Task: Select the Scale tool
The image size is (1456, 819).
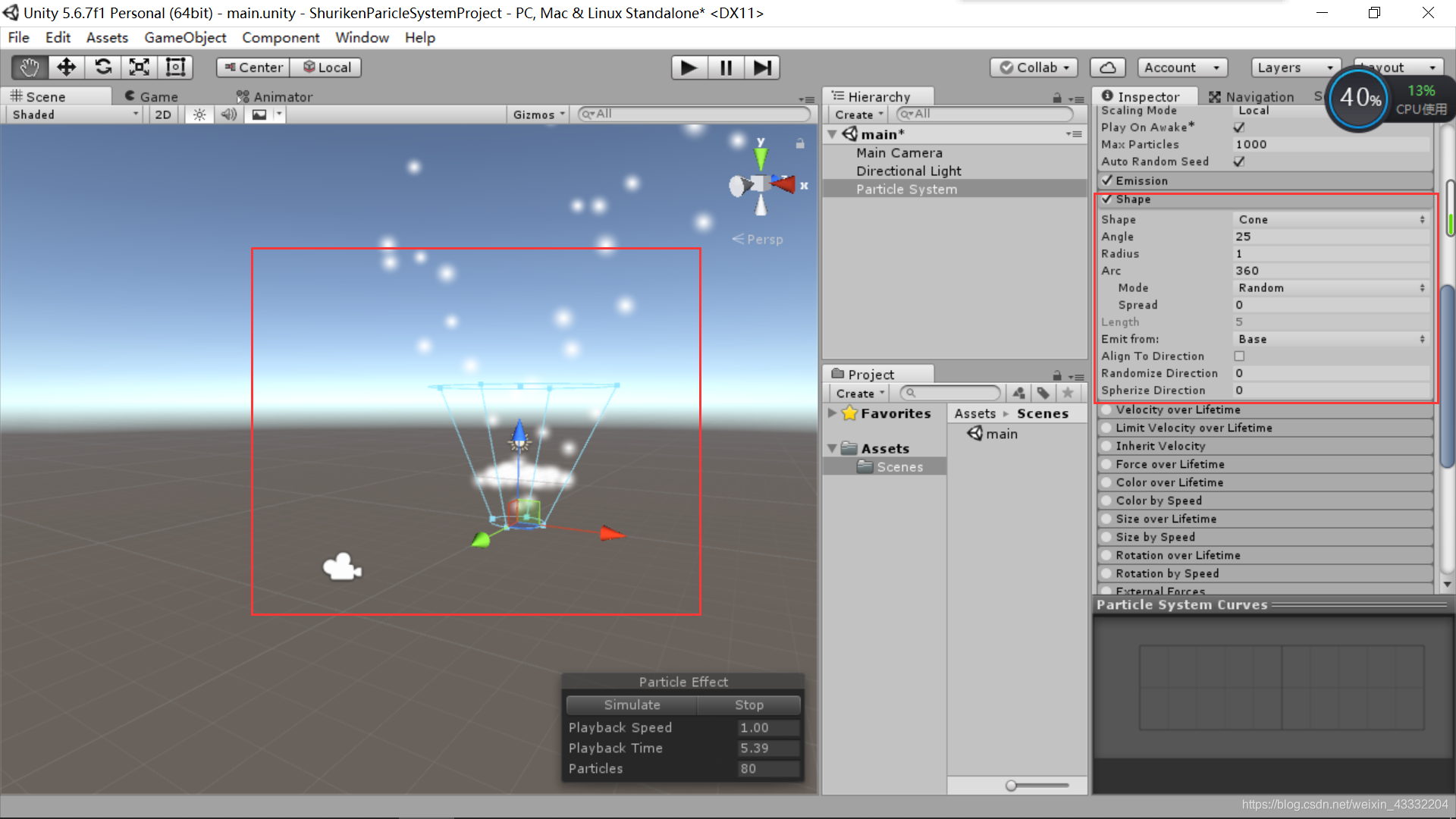Action: point(139,67)
